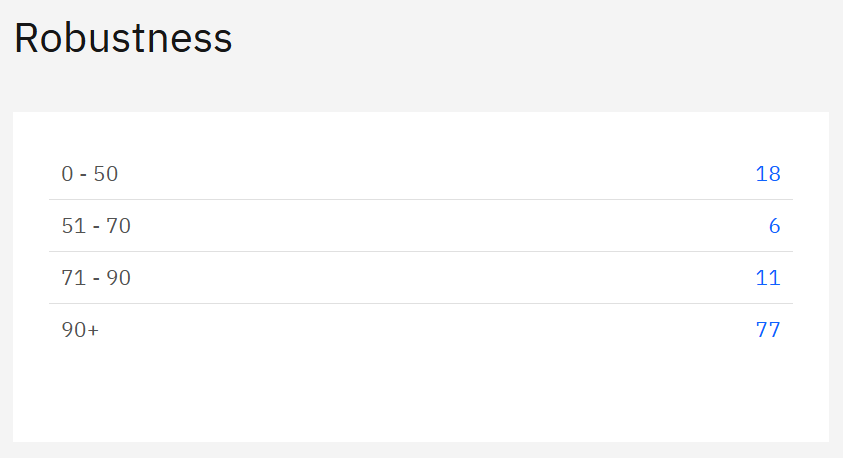The width and height of the screenshot is (843, 458).
Task: Click the divider below the 0 - 50 row
Action: point(420,200)
